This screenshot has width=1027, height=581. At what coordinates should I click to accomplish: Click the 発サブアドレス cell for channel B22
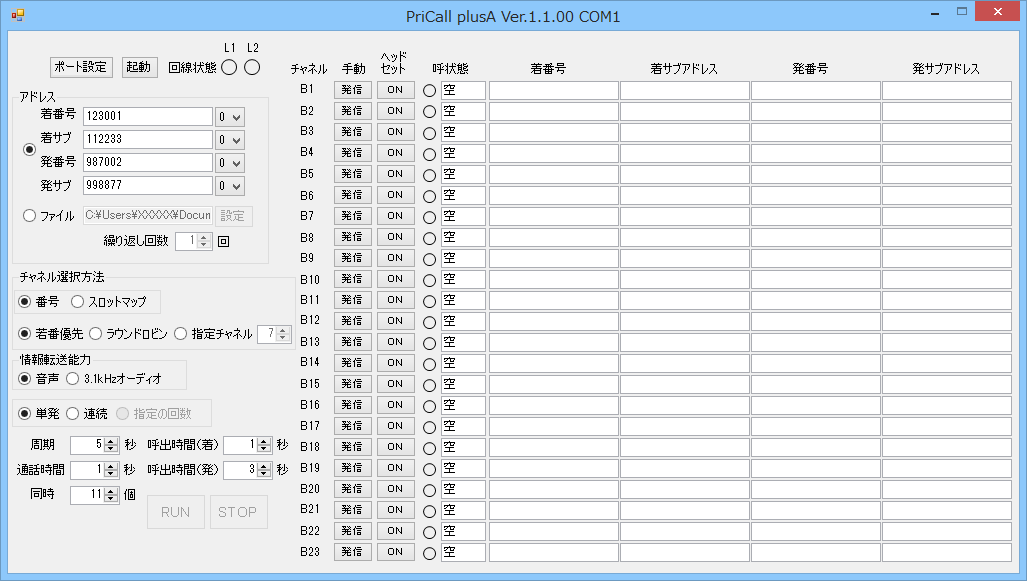pos(946,531)
